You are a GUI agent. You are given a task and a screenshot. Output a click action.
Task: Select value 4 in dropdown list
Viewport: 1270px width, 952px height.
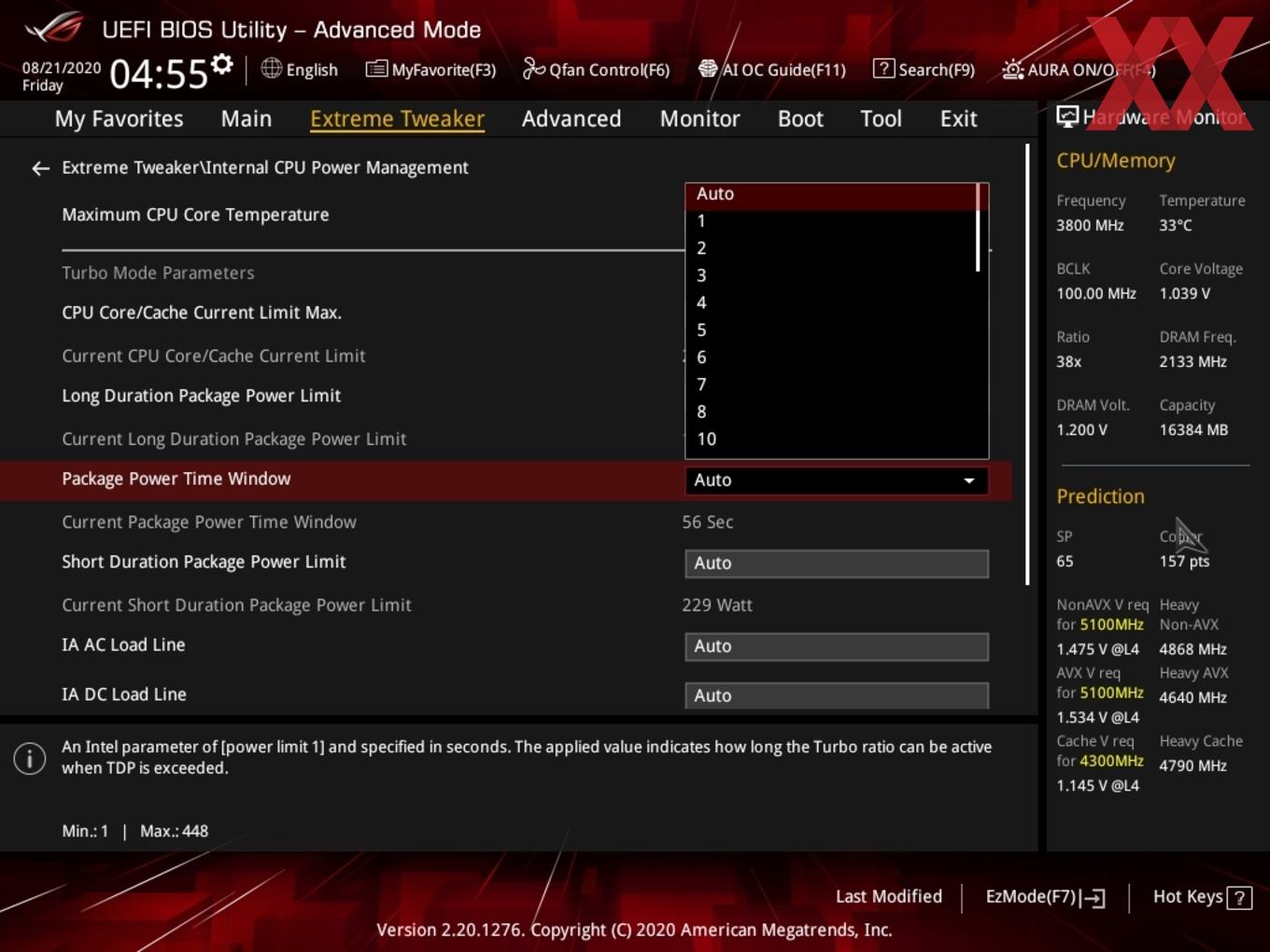click(x=831, y=302)
